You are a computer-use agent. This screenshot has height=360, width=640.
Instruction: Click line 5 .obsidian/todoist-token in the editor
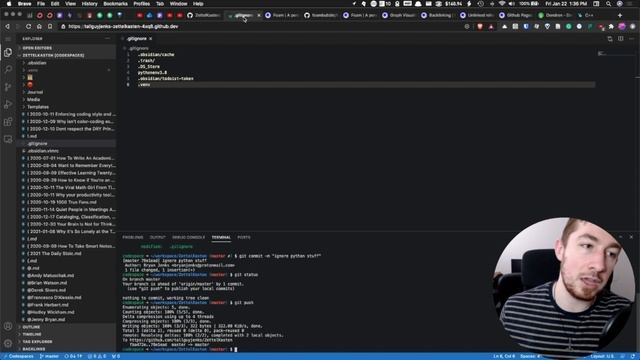coord(165,78)
